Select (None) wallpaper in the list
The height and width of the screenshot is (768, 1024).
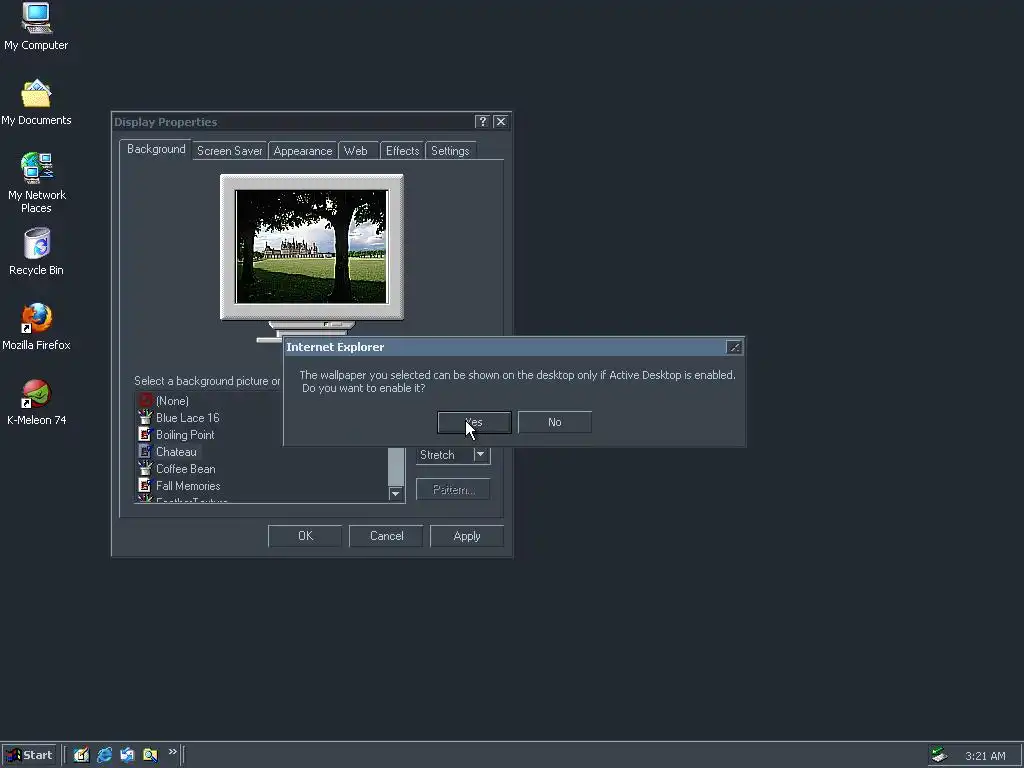172,401
